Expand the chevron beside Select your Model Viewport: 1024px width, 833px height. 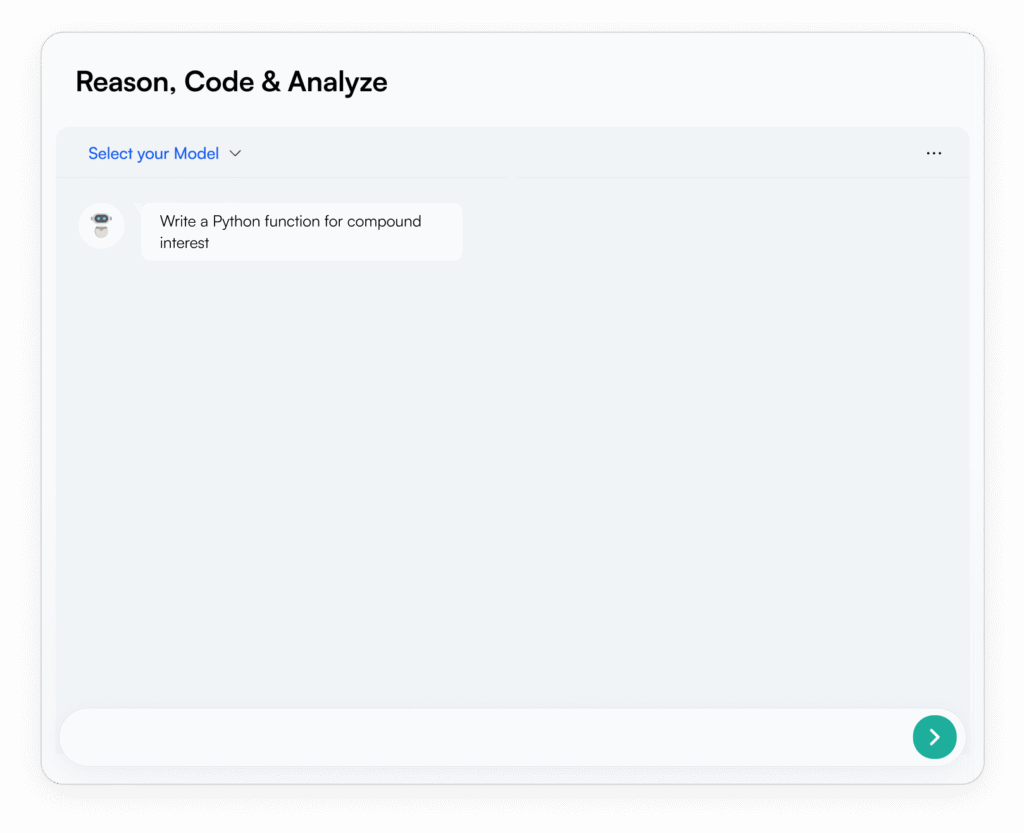[x=236, y=154]
